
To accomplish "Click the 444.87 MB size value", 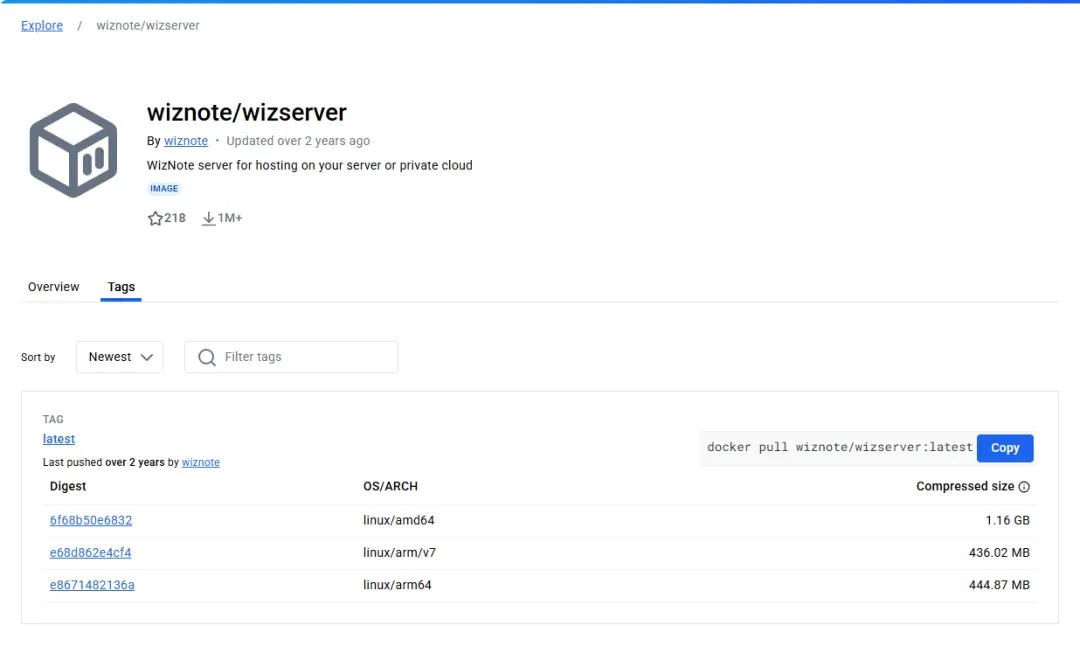I will tap(999, 585).
